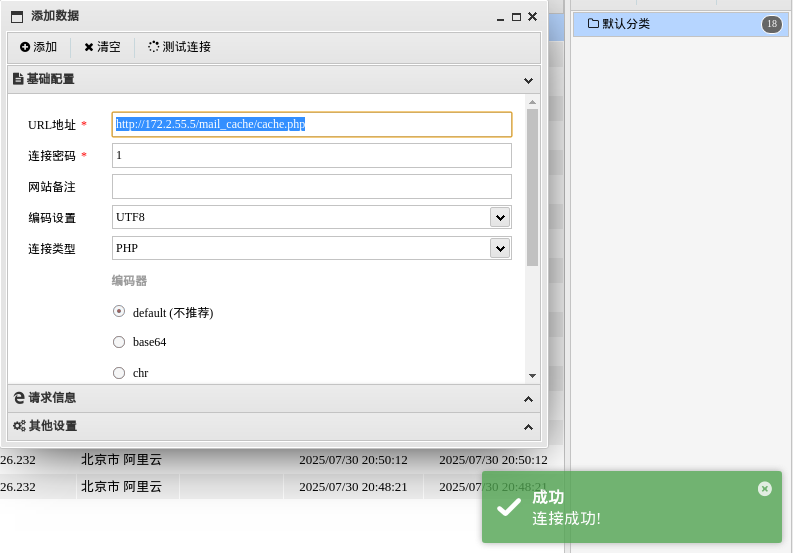Click the UTF8 encoding combo box

tap(312, 218)
